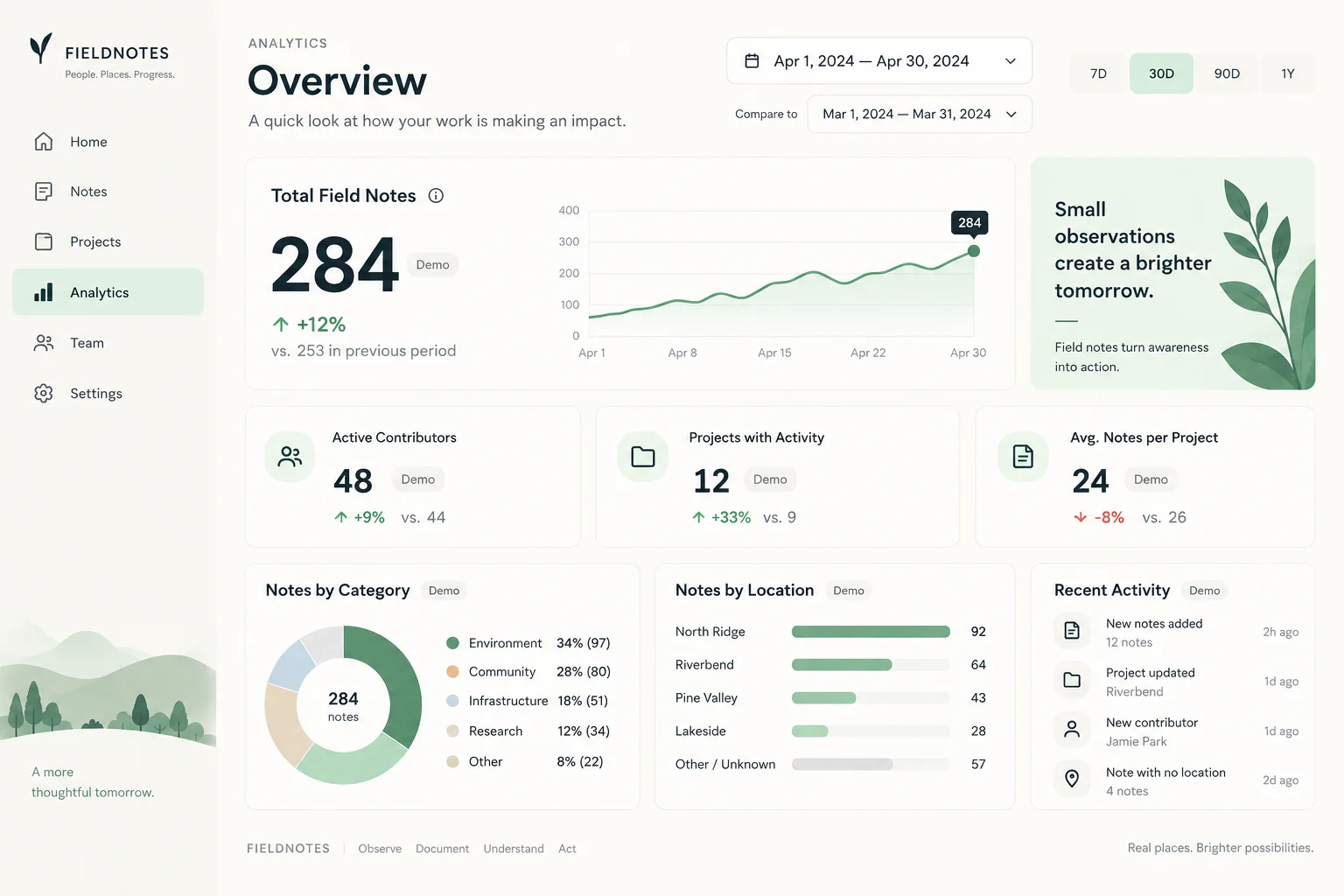Viewport: 1344px width, 896px height.
Task: Click the Projects with Activity folder icon
Action: [x=643, y=457]
